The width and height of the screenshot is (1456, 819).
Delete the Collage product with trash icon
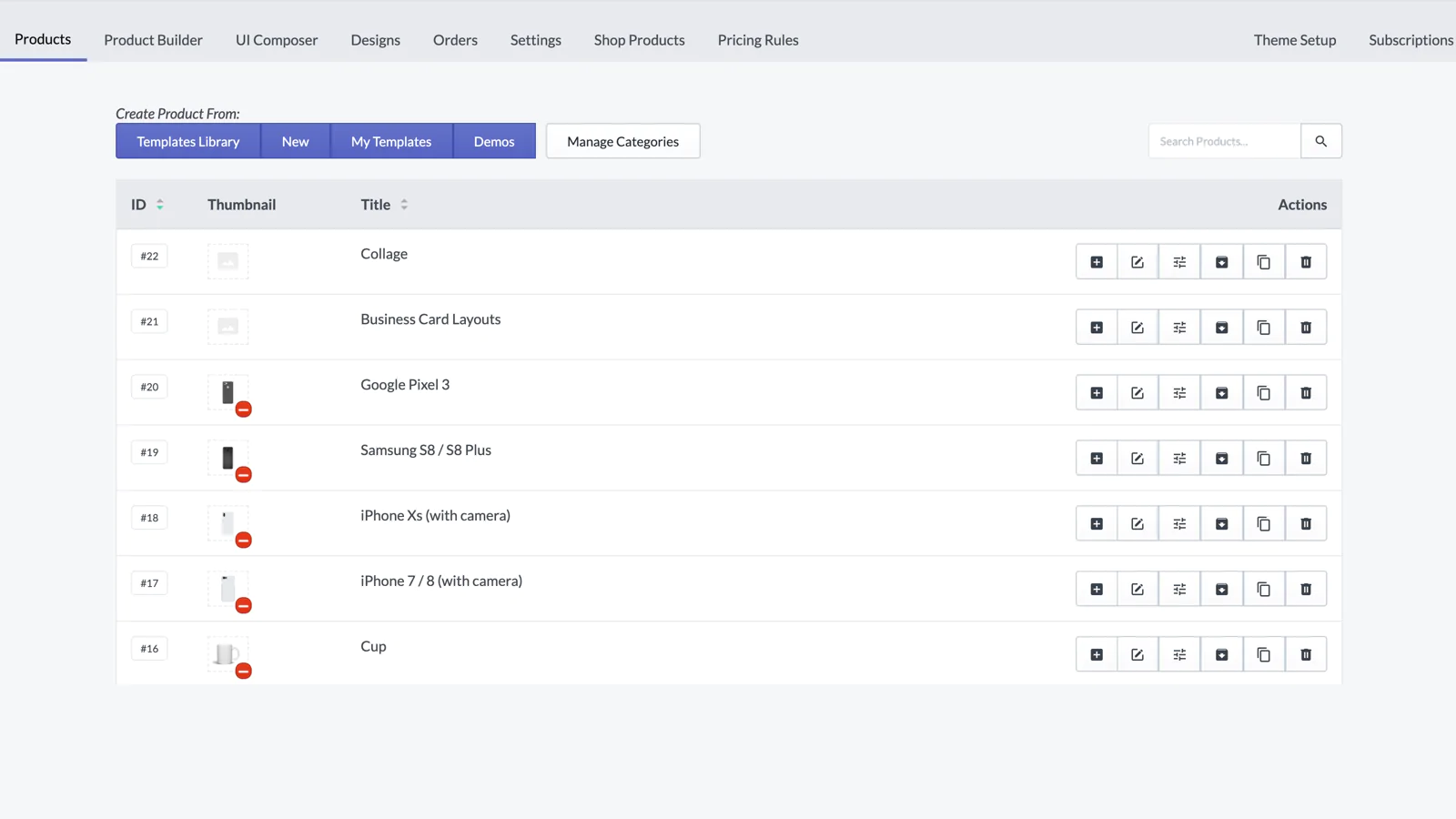coord(1306,262)
